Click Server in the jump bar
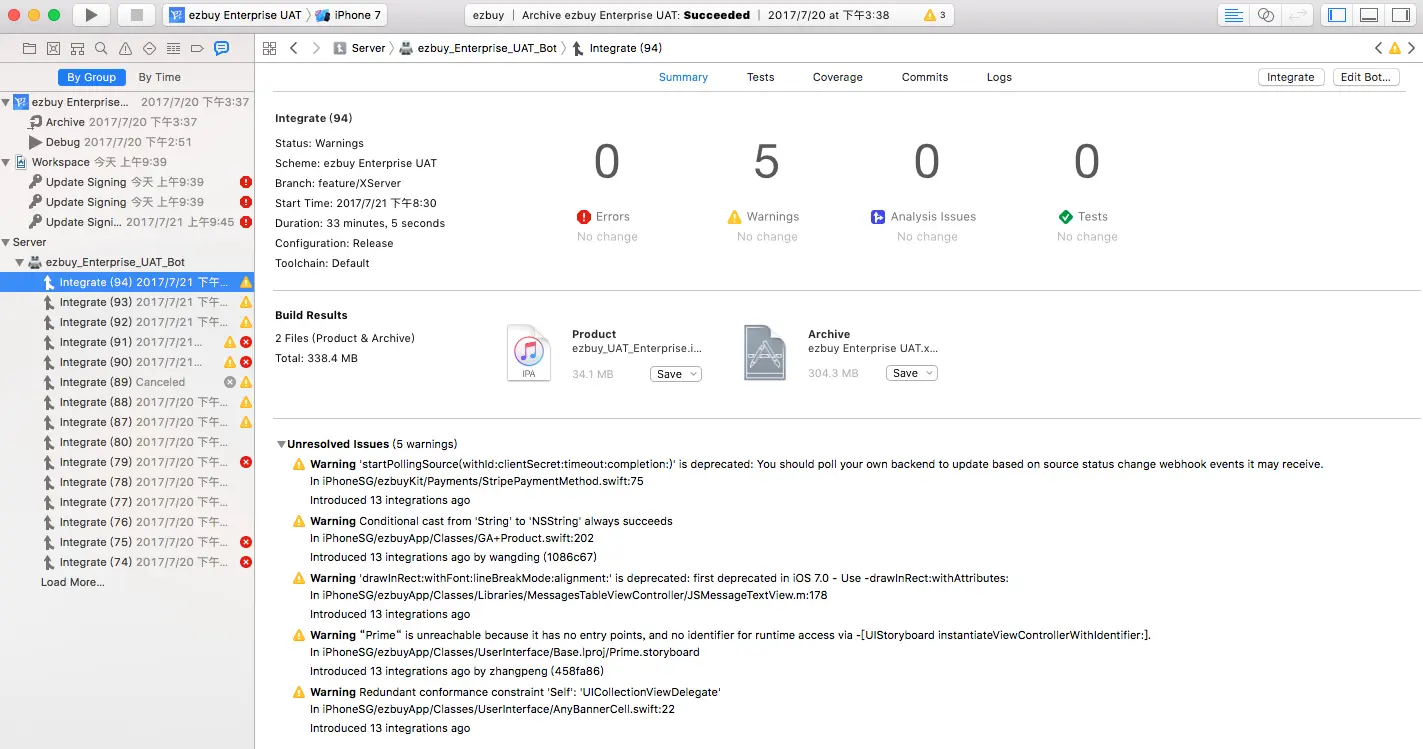Screen dimensions: 1423x749 pyautogui.click(x=360, y=48)
